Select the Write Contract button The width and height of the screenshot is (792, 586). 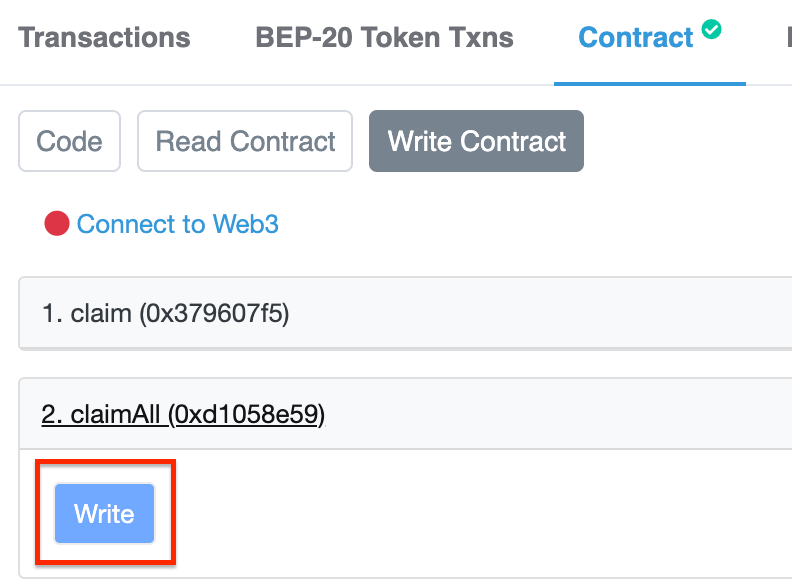(x=476, y=141)
